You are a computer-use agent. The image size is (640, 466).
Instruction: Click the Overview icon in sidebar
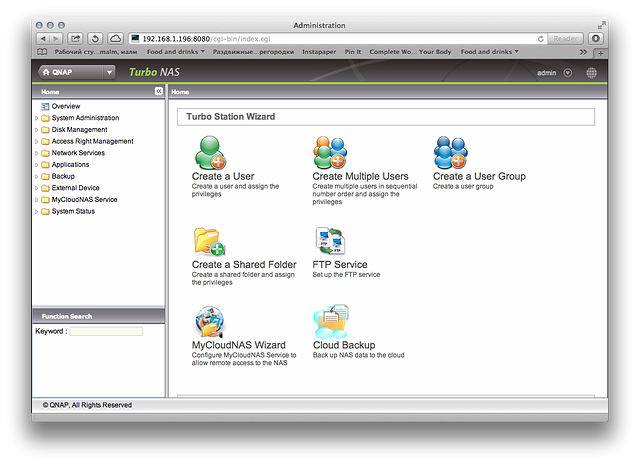45,107
